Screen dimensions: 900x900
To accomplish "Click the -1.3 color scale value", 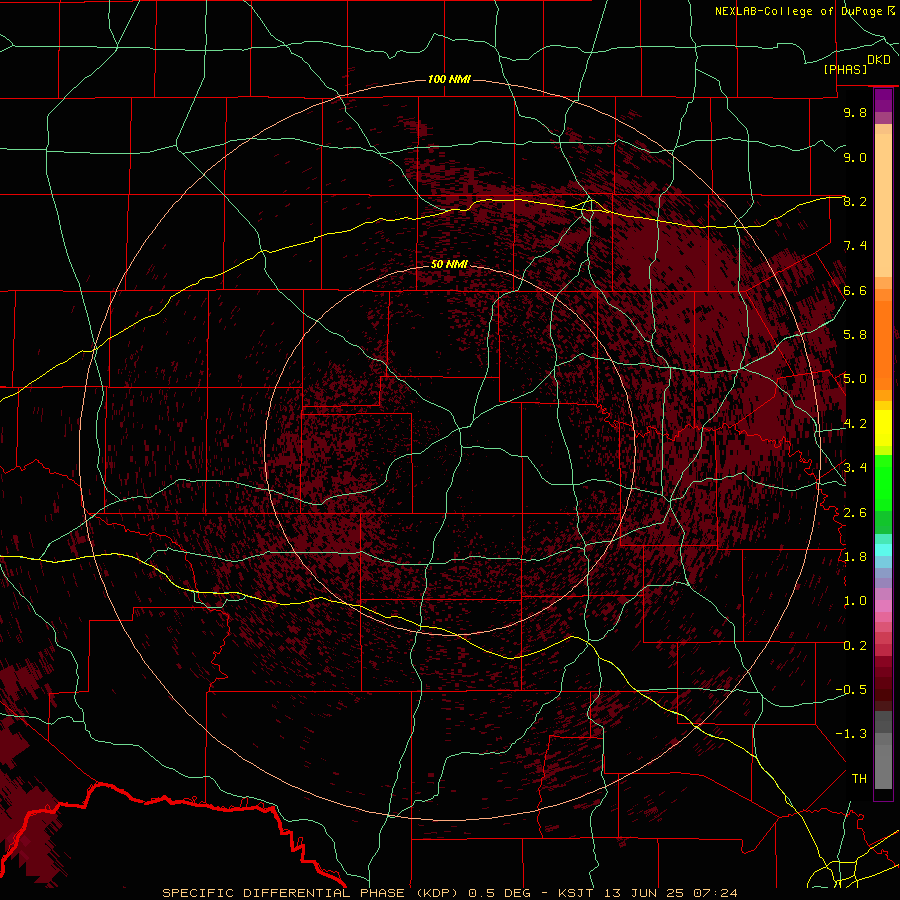I will click(851, 734).
